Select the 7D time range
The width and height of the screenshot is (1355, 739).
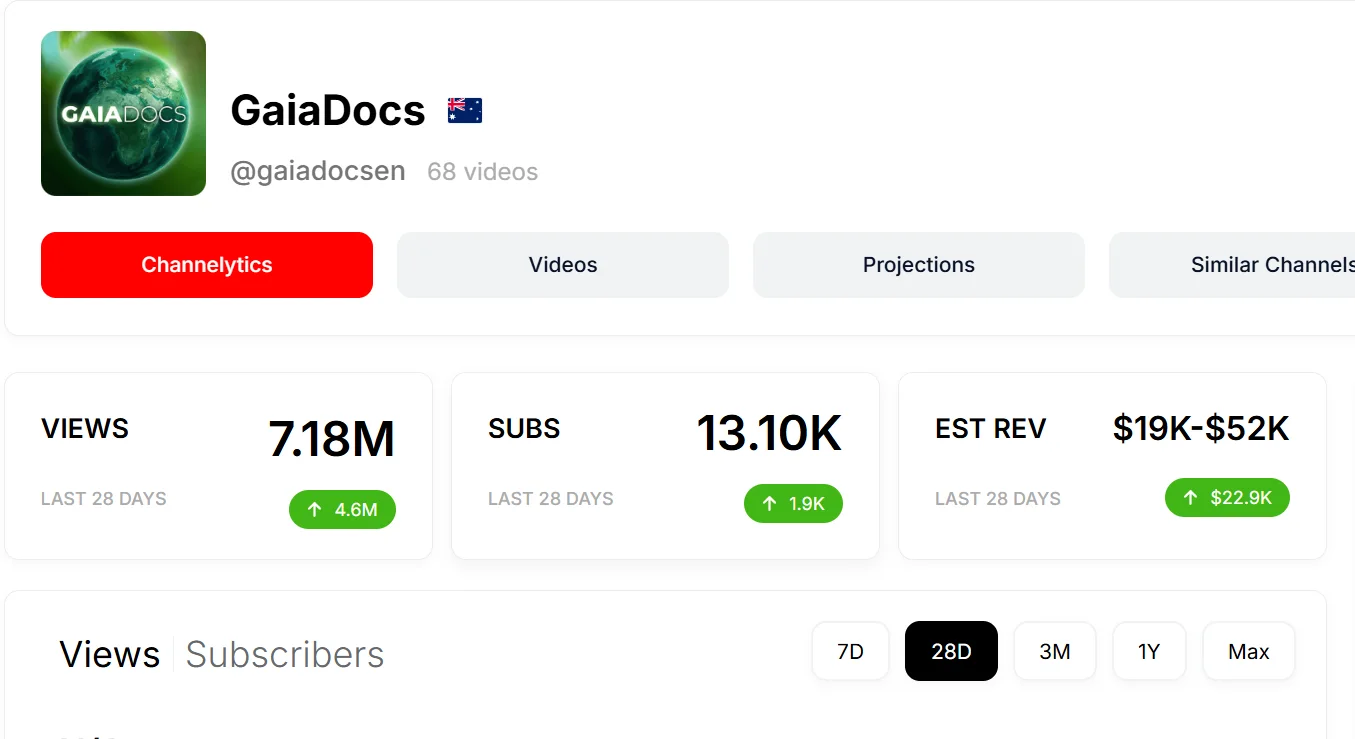pyautogui.click(x=850, y=651)
